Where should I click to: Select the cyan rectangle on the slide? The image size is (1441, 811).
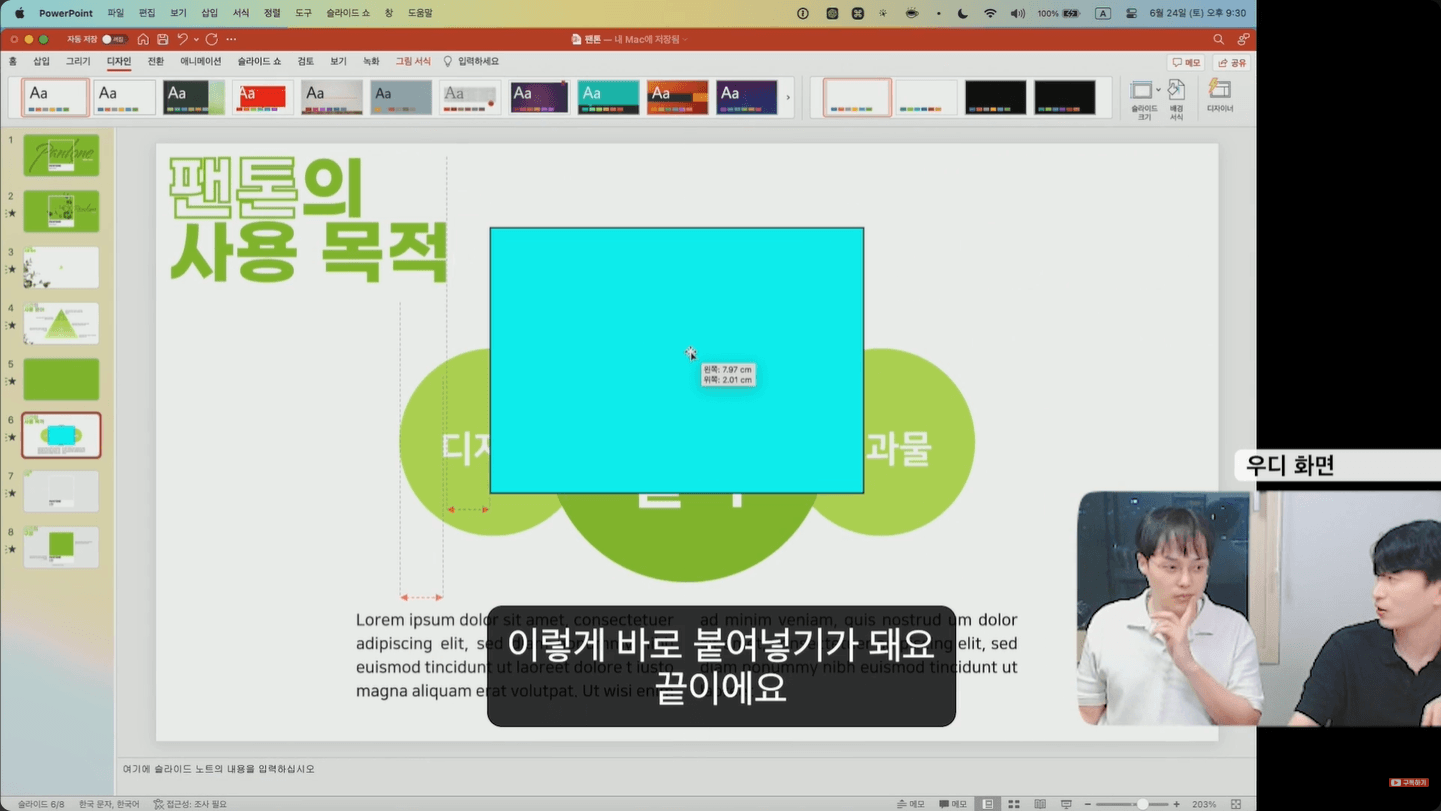point(676,360)
